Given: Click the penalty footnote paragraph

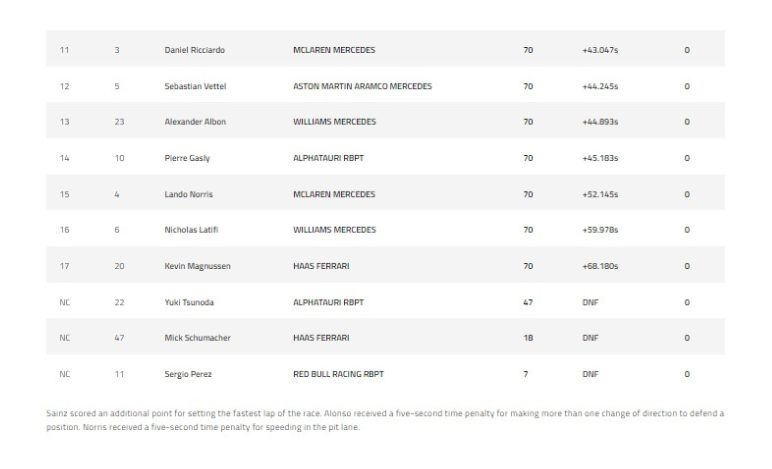Looking at the screenshot, I should point(385,420).
